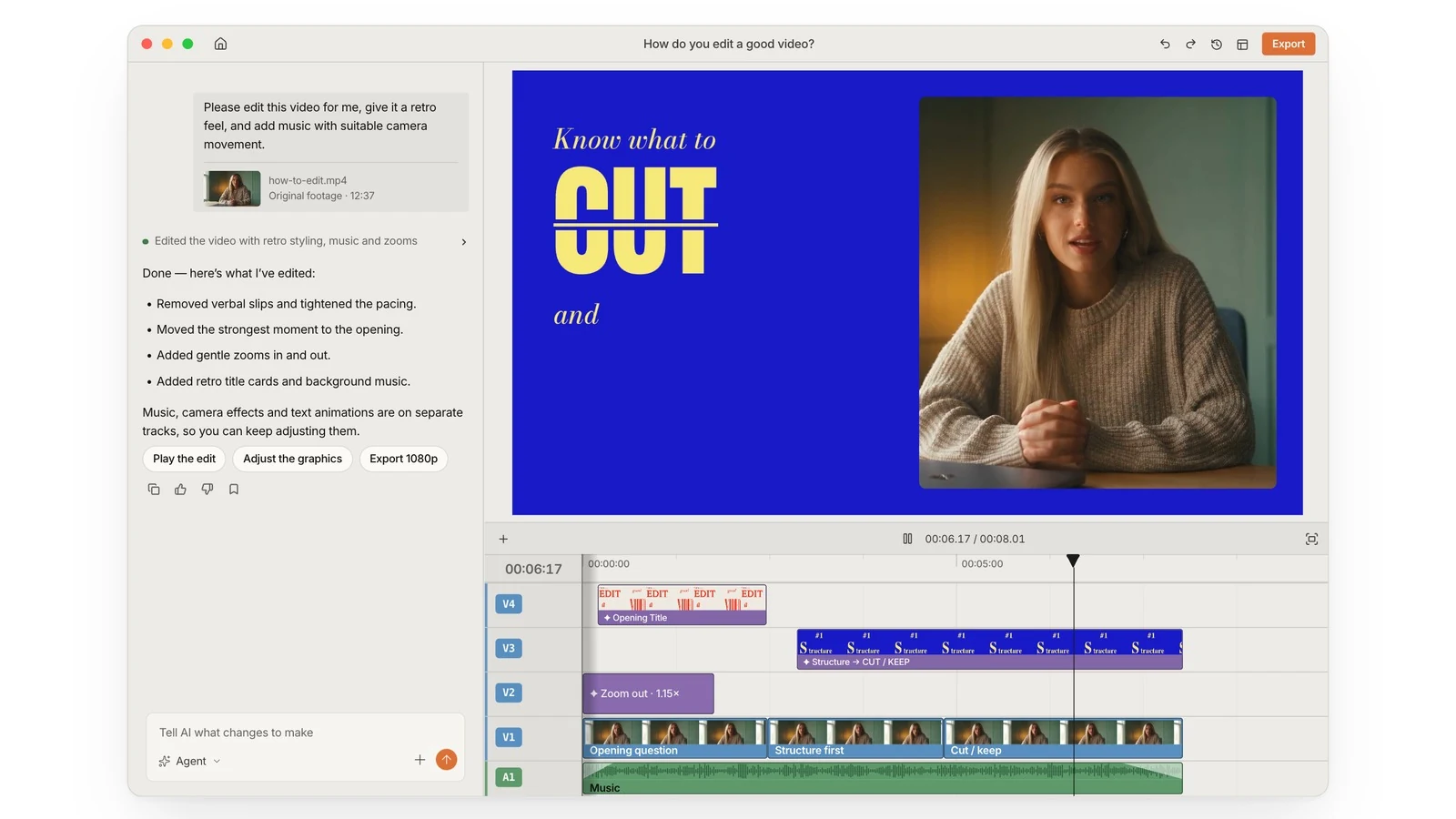Image resolution: width=1456 pixels, height=819 pixels.
Task: Bookmark the AI response
Action: [x=234, y=490]
